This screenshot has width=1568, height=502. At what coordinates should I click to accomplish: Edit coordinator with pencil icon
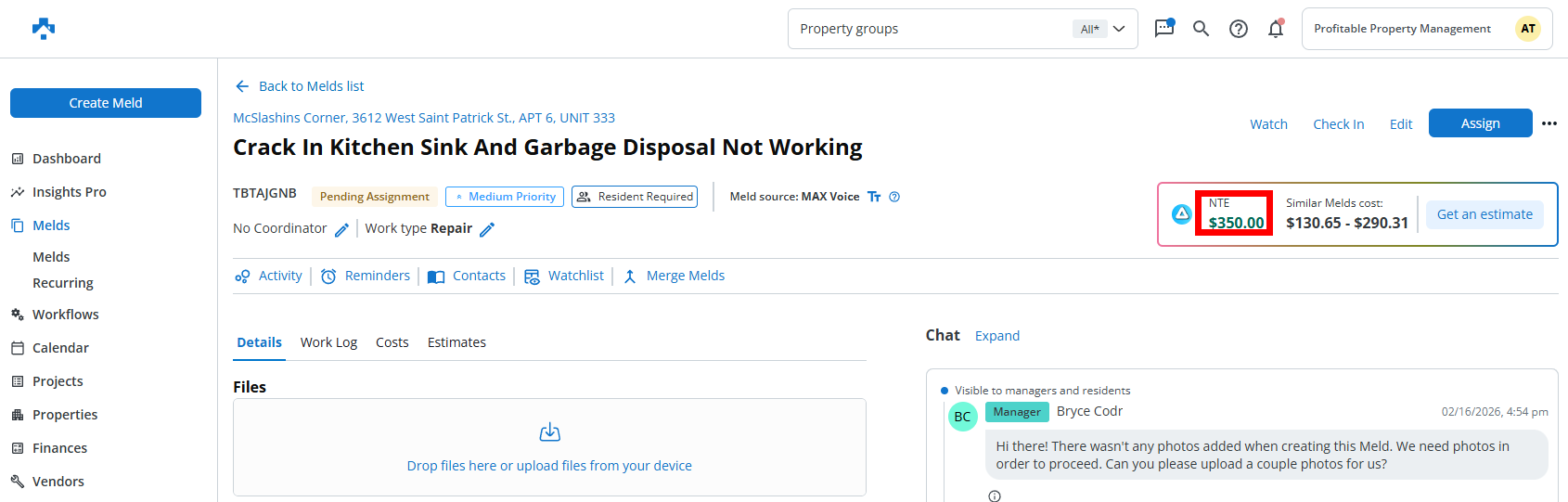341,229
